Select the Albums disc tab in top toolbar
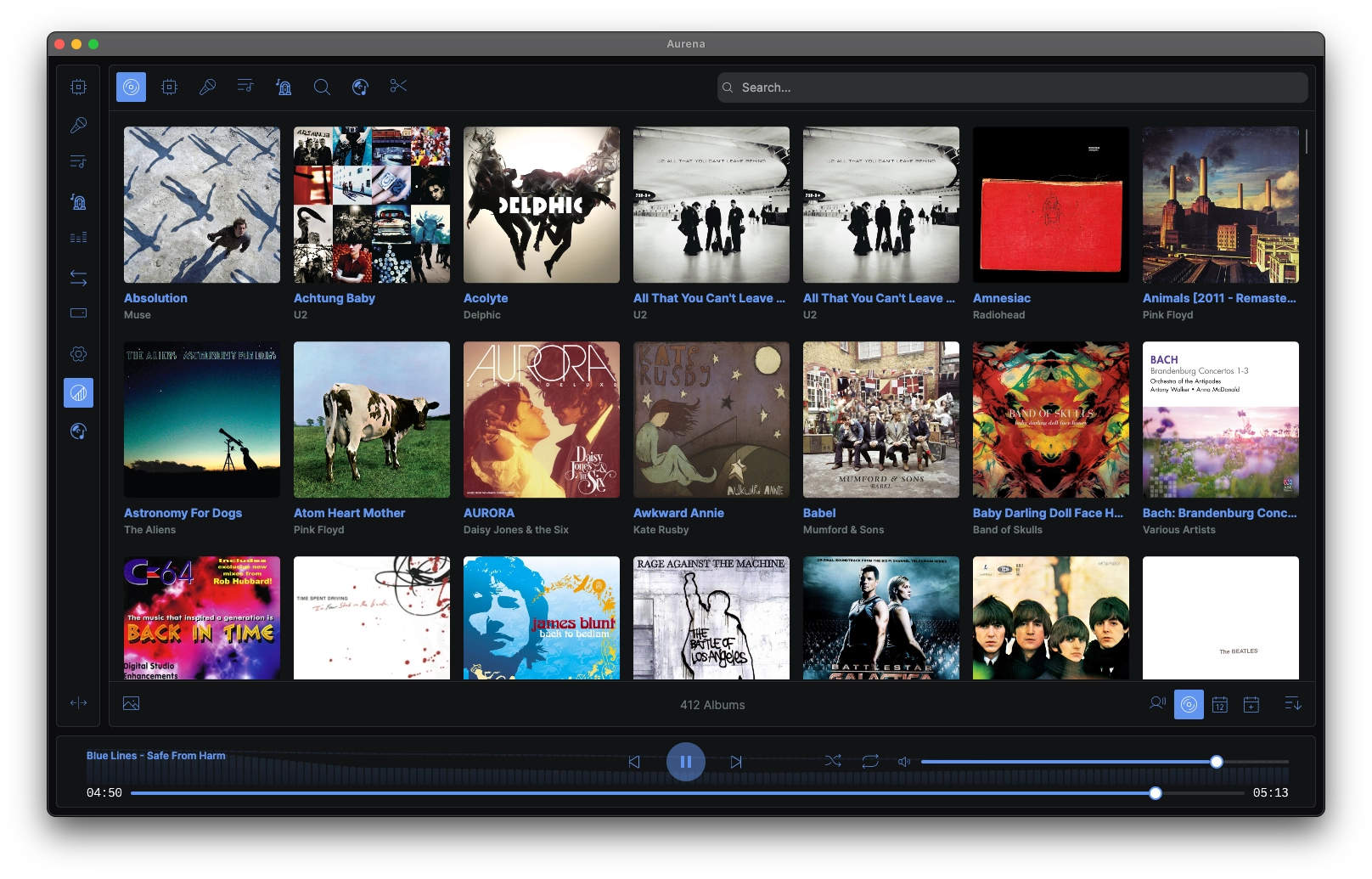Screen dimensions: 1372x879 pyautogui.click(x=131, y=87)
